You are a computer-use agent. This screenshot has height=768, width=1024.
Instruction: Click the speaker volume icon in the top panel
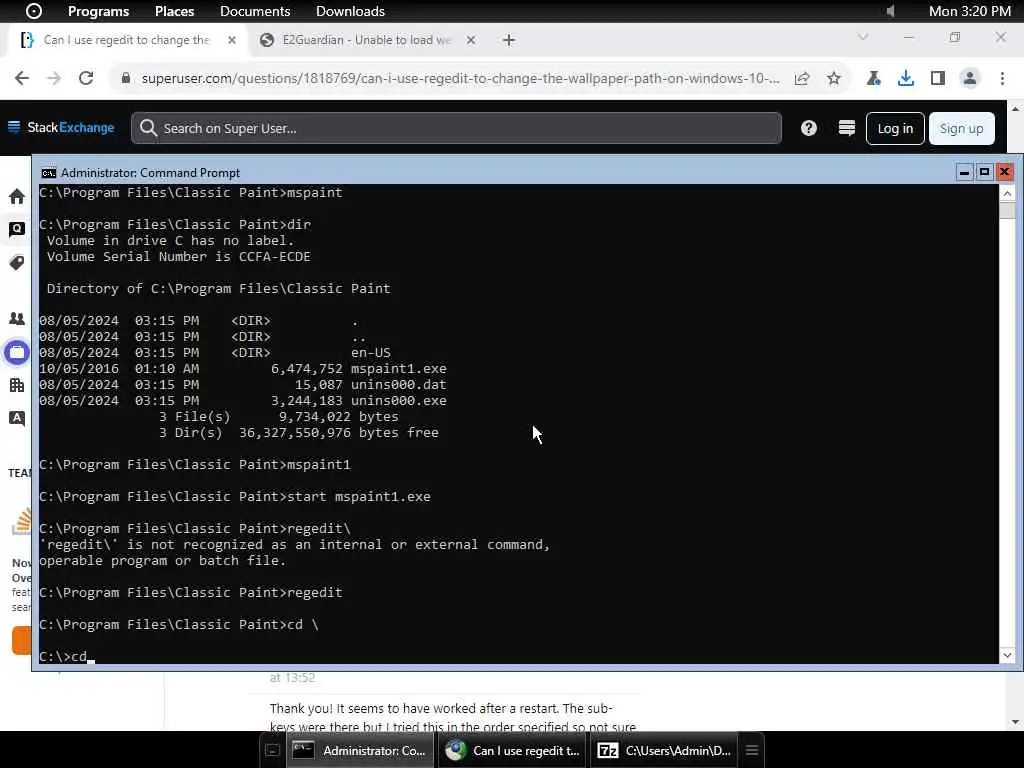(890, 11)
